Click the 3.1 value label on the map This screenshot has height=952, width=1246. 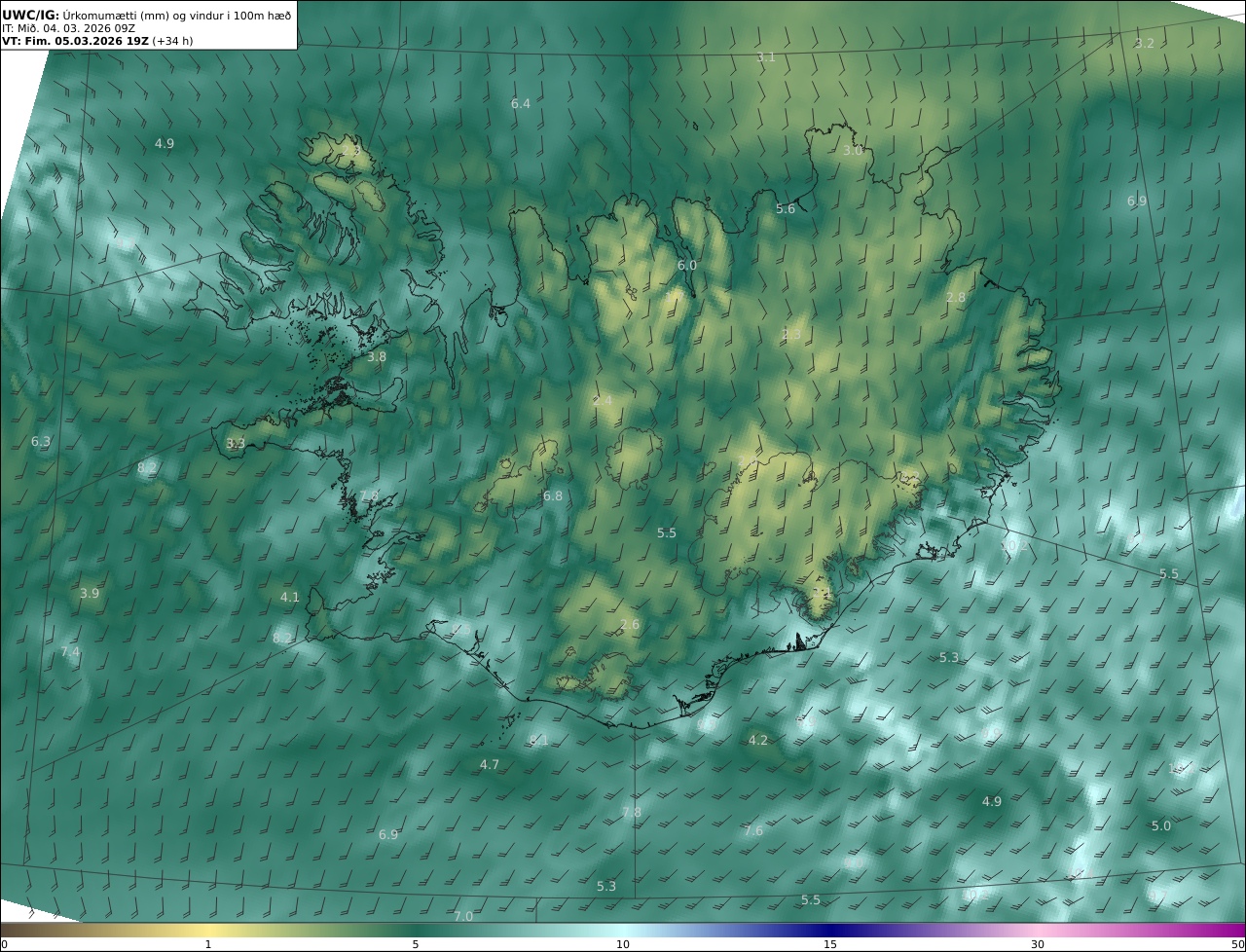pos(766,57)
